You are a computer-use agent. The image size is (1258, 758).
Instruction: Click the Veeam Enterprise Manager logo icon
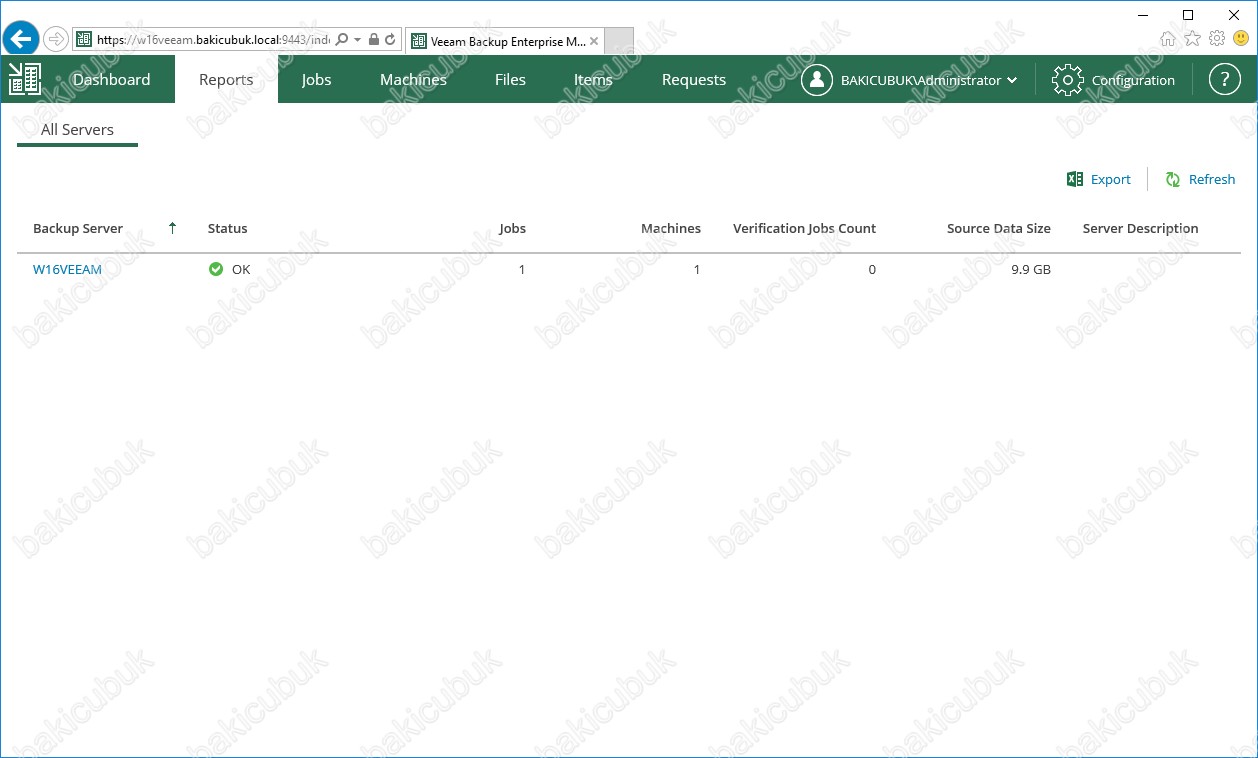[x=24, y=79]
